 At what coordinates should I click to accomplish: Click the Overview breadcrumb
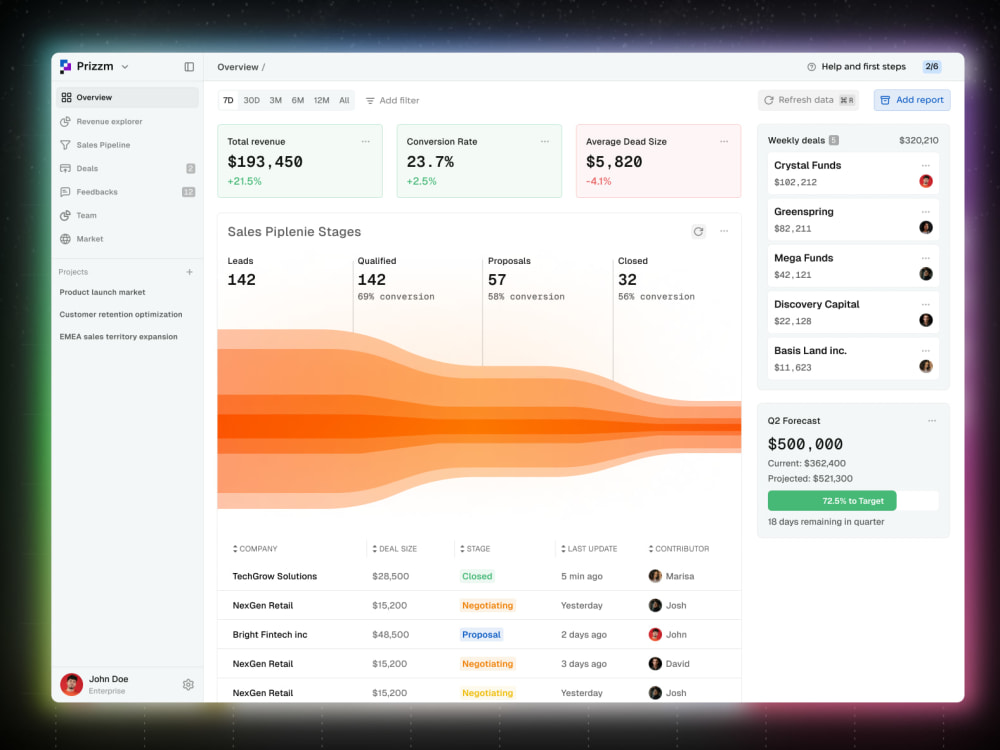(x=238, y=67)
